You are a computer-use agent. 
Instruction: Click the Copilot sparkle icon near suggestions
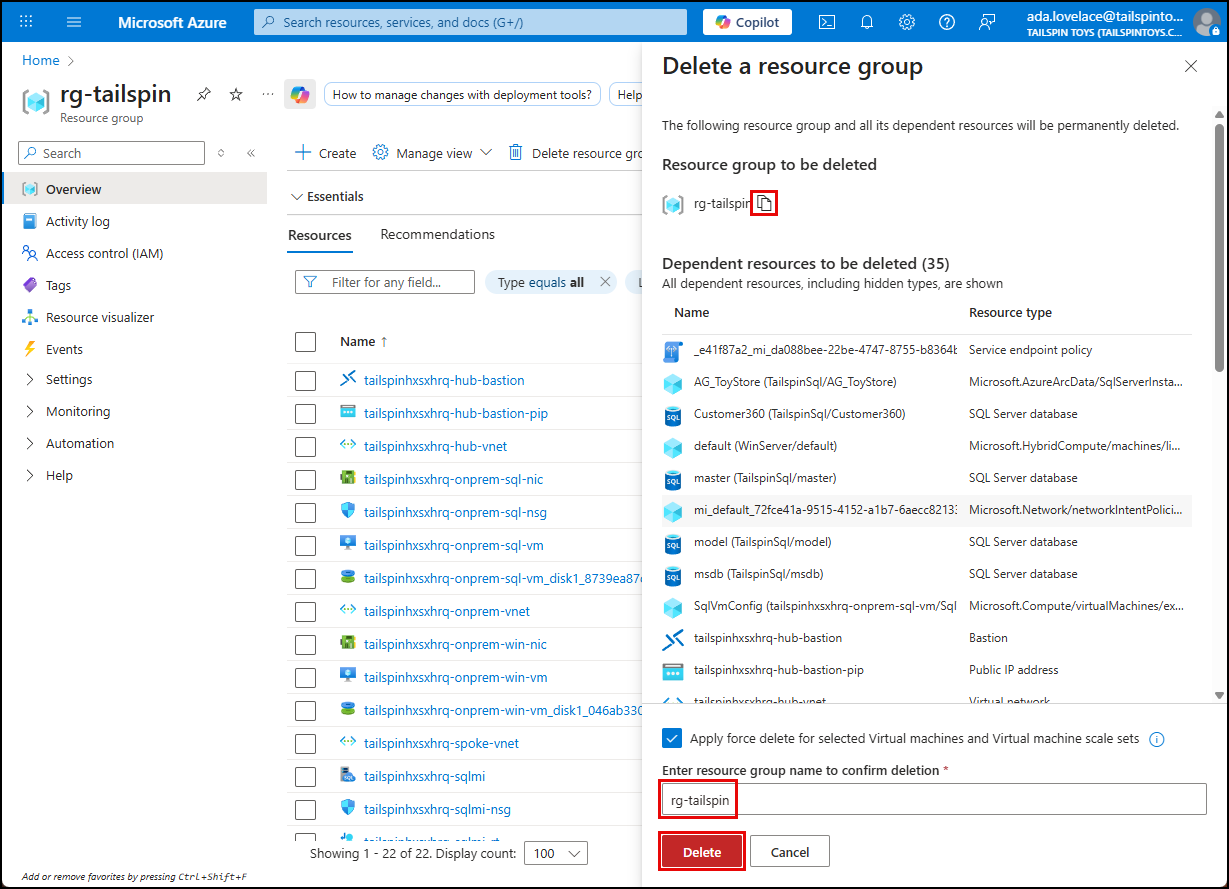(x=299, y=94)
